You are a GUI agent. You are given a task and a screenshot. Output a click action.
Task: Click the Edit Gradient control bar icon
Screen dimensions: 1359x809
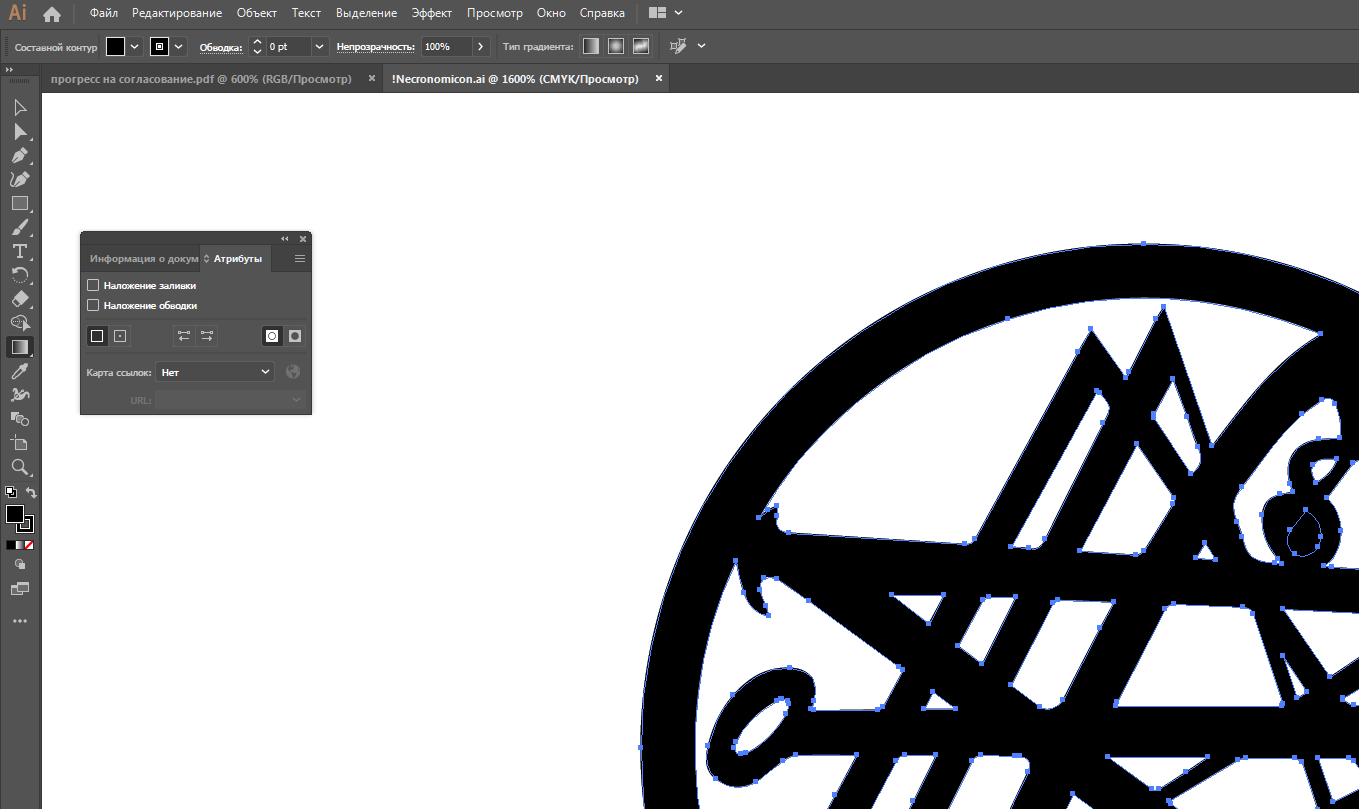[680, 46]
